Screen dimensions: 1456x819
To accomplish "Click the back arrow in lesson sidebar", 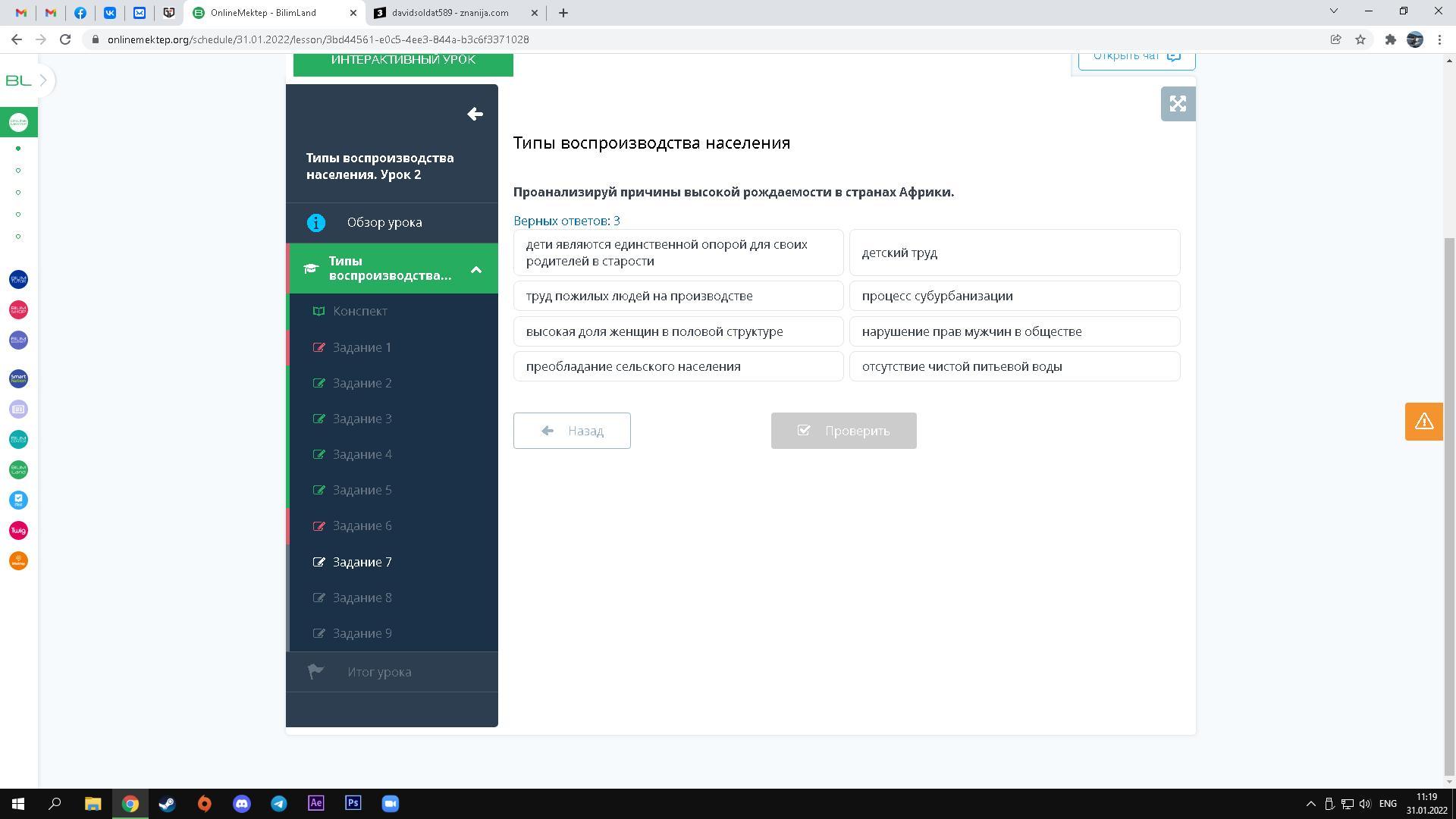I will pos(475,114).
